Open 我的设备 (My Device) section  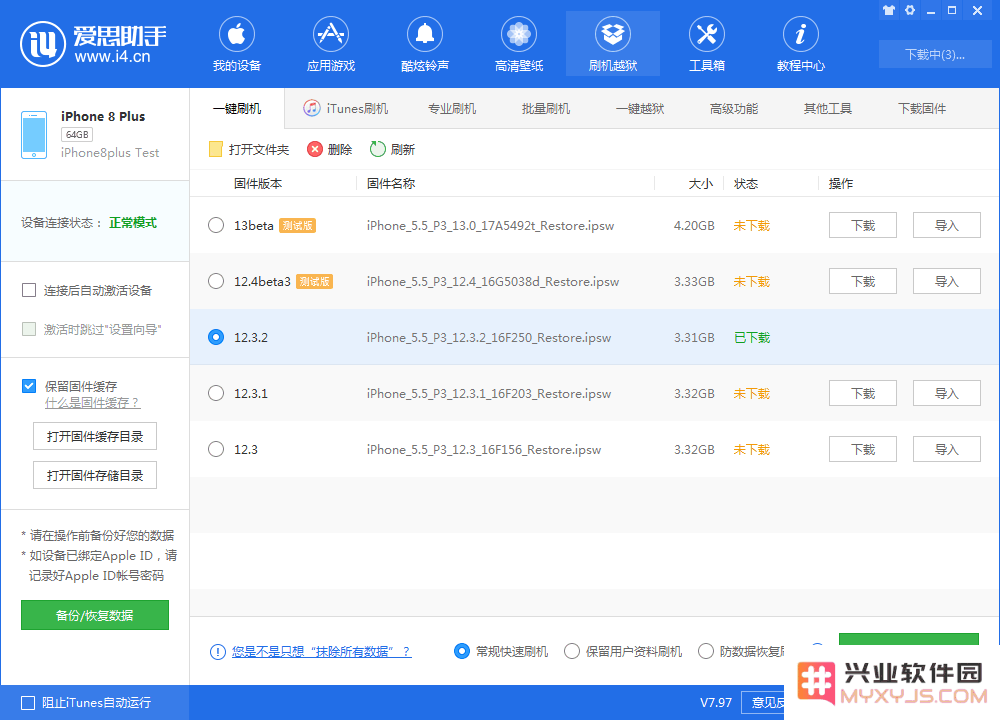pyautogui.click(x=237, y=44)
